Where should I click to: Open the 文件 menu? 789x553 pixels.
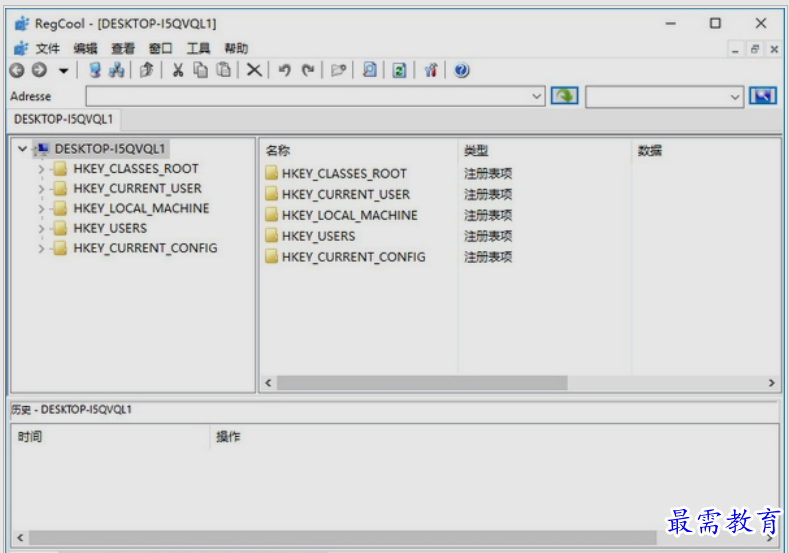(47, 48)
